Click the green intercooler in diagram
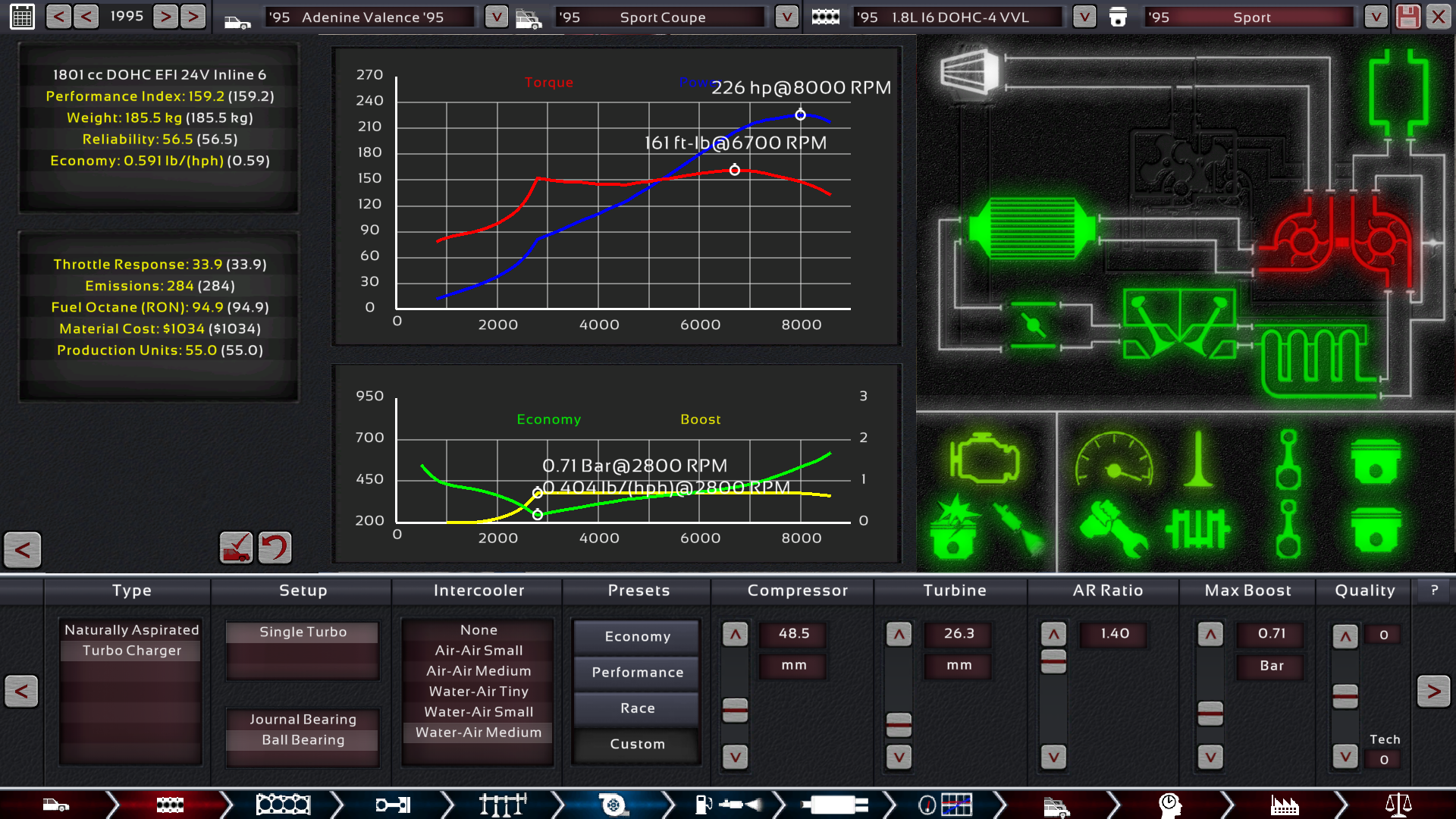 pyautogui.click(x=1033, y=227)
